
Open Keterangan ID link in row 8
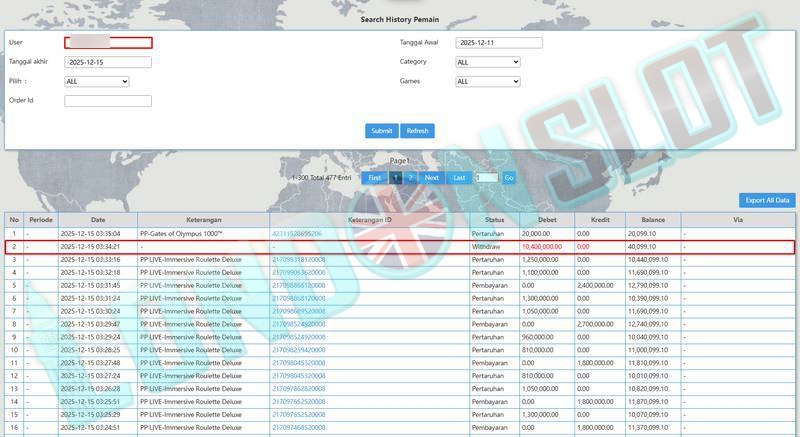298,324
